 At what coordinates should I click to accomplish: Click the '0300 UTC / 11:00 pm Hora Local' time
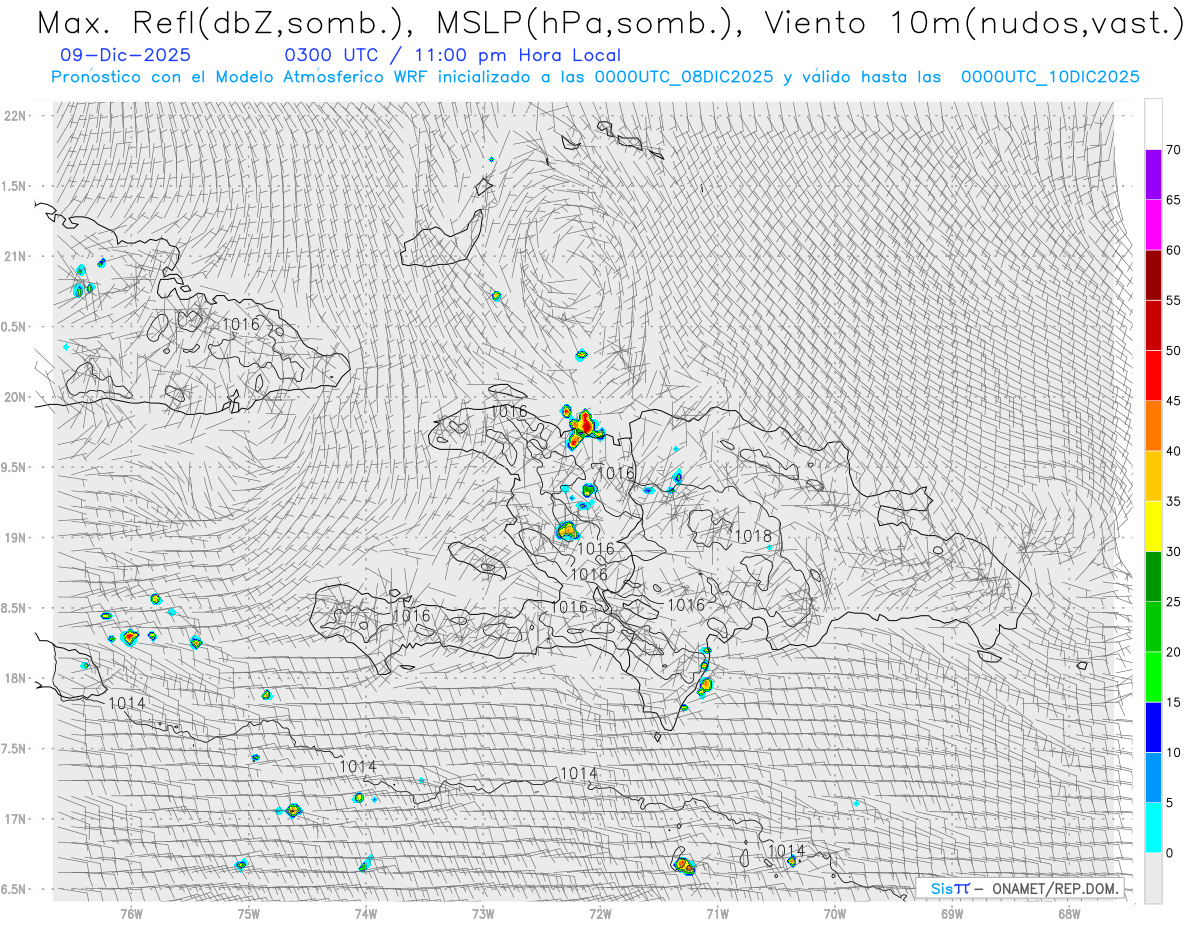point(452,56)
